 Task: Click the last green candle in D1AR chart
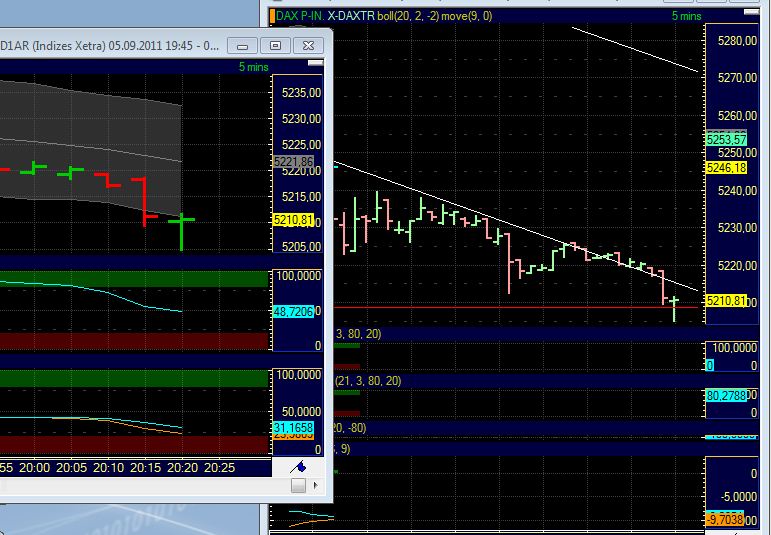(x=181, y=232)
